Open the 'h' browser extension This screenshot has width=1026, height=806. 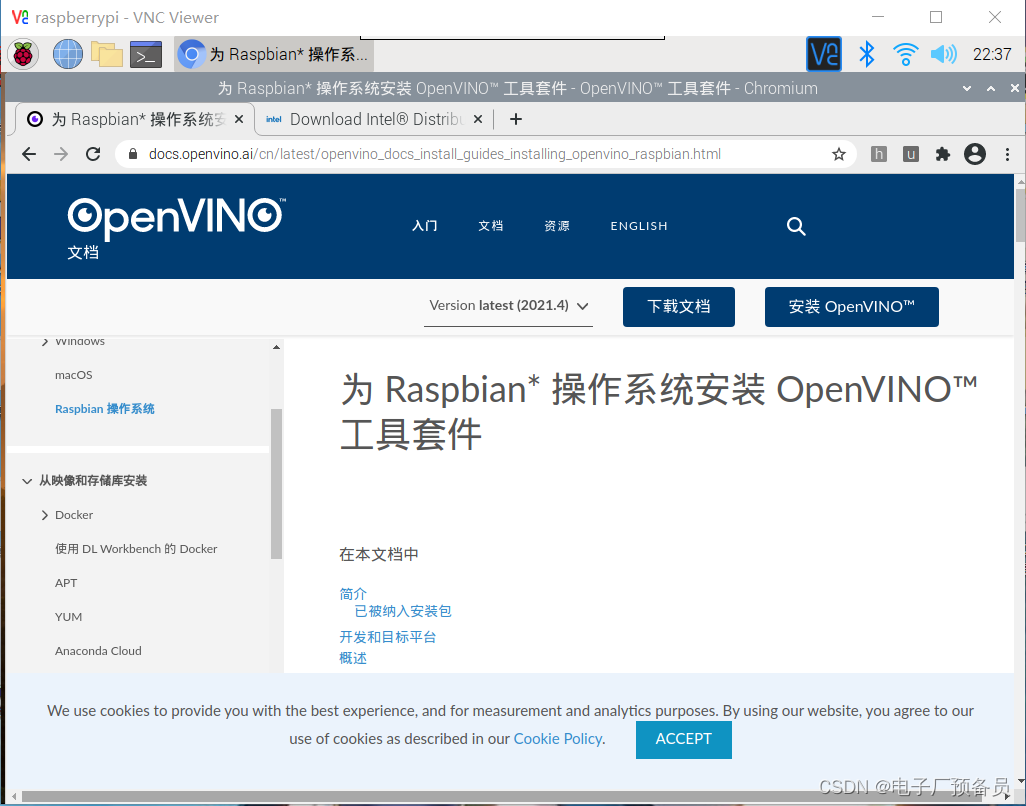coord(879,154)
